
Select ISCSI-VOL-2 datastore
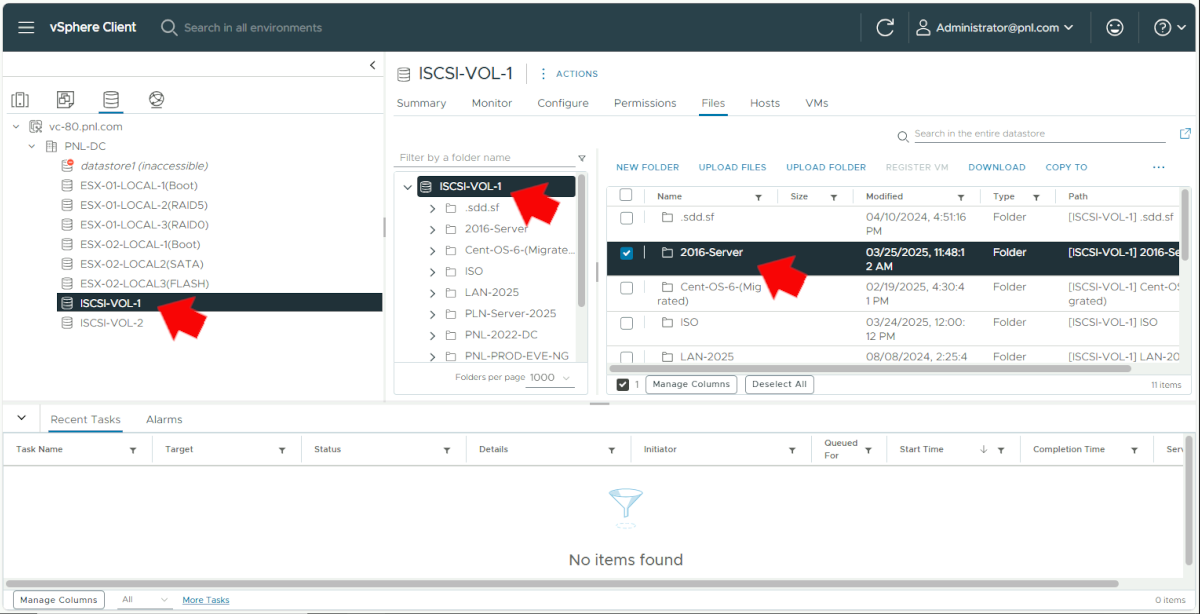(111, 322)
